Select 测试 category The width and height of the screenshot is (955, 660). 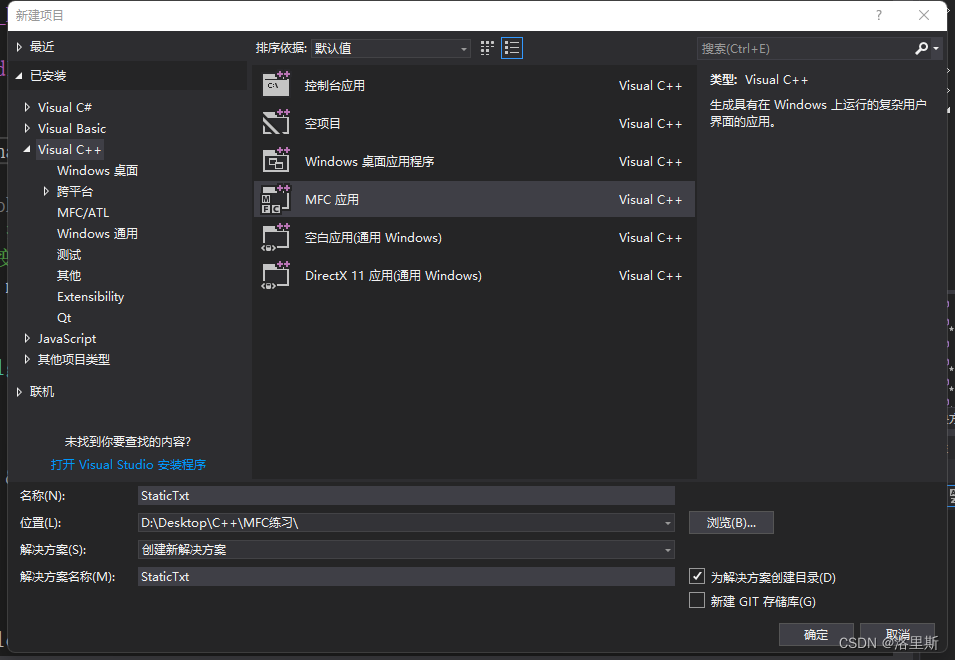(x=69, y=255)
